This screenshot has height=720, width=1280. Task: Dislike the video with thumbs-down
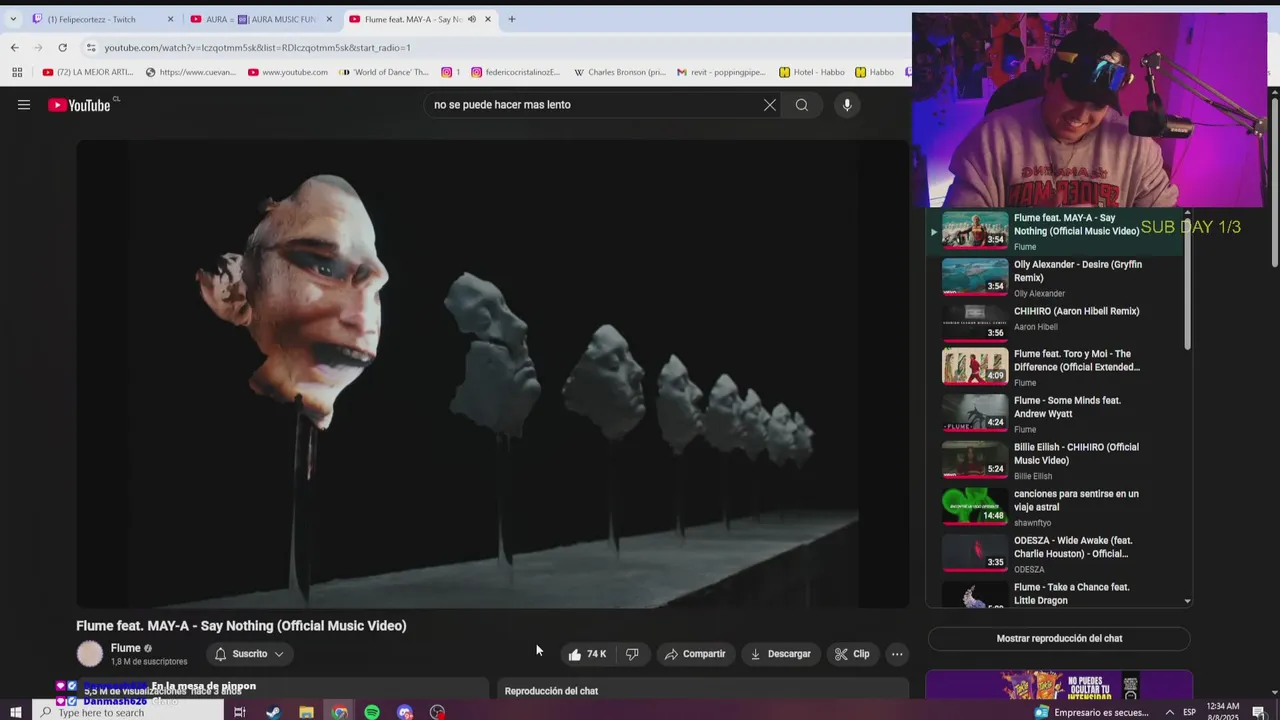[632, 654]
